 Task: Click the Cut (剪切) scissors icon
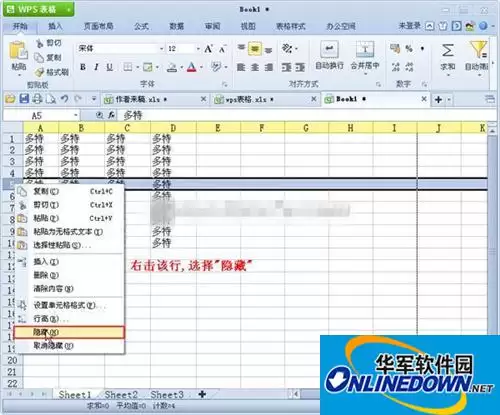40,43
